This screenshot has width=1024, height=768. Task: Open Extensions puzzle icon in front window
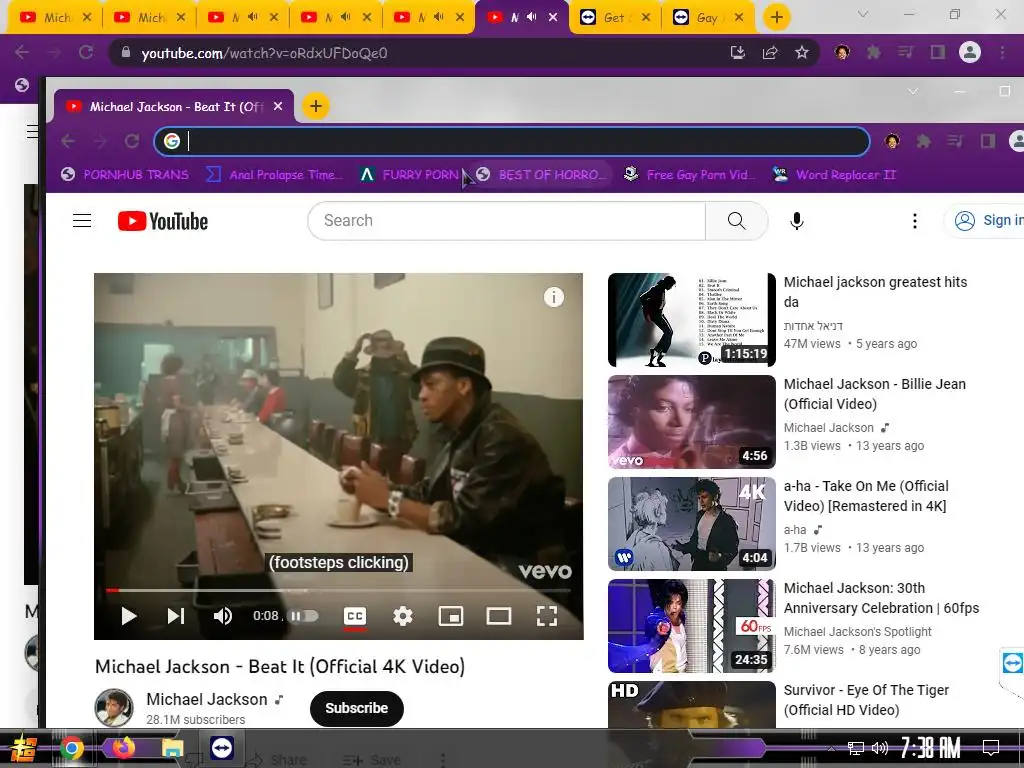[923, 141]
